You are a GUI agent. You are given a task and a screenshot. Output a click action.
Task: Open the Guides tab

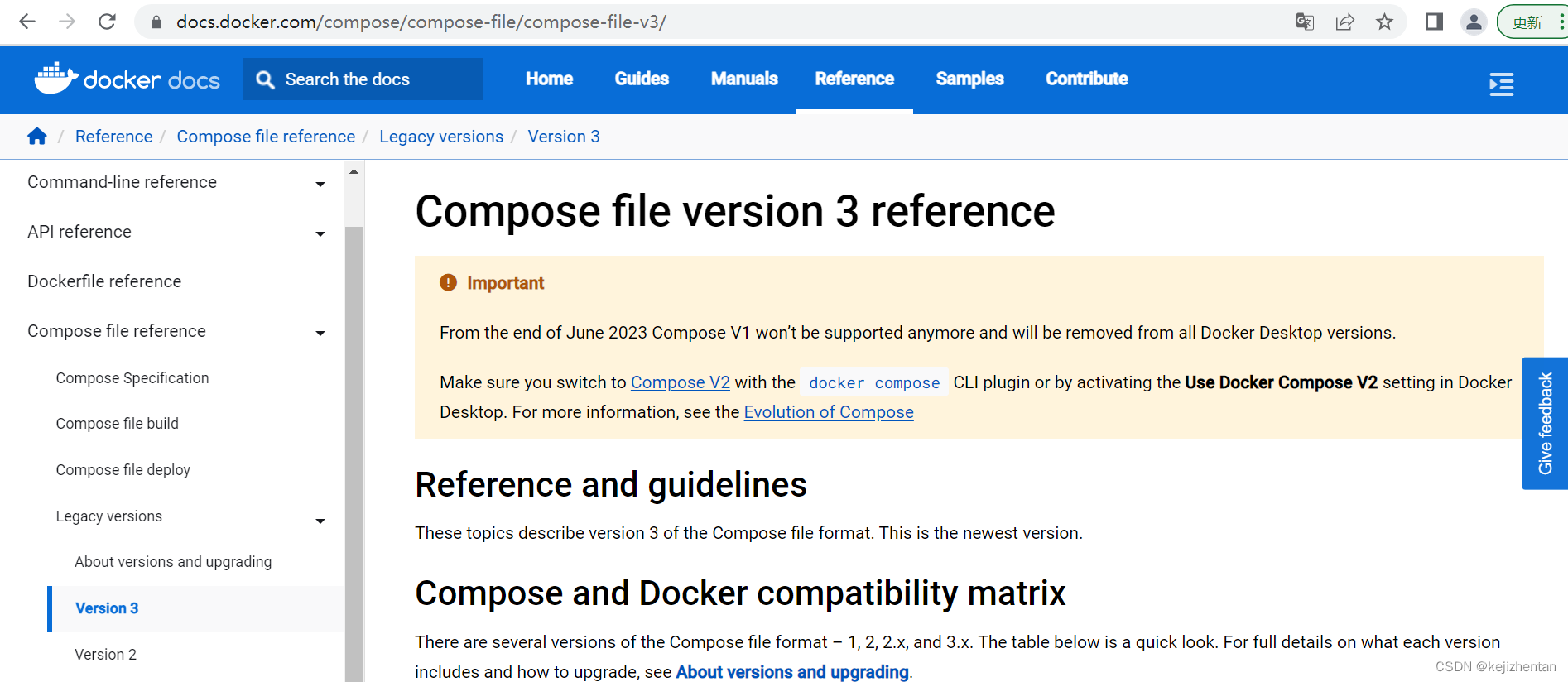click(642, 79)
